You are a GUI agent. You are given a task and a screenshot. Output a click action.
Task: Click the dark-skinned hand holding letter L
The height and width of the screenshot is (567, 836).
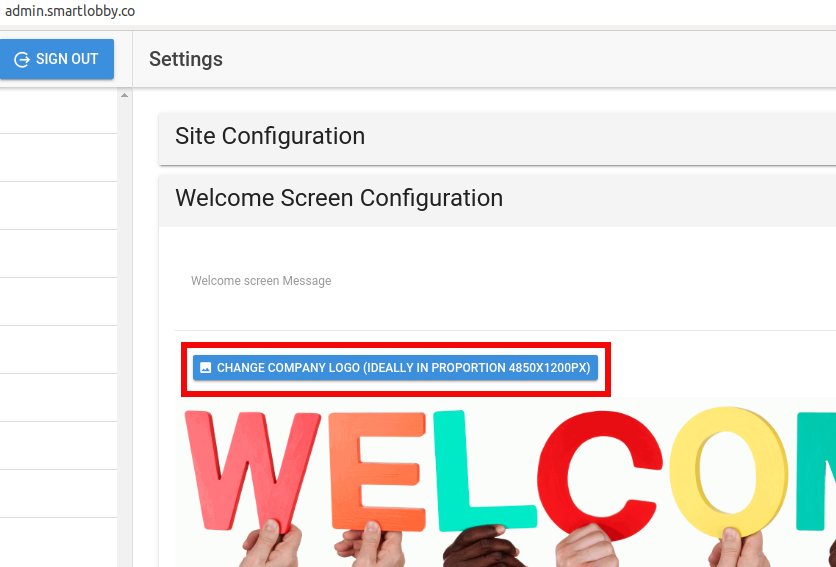point(480,547)
